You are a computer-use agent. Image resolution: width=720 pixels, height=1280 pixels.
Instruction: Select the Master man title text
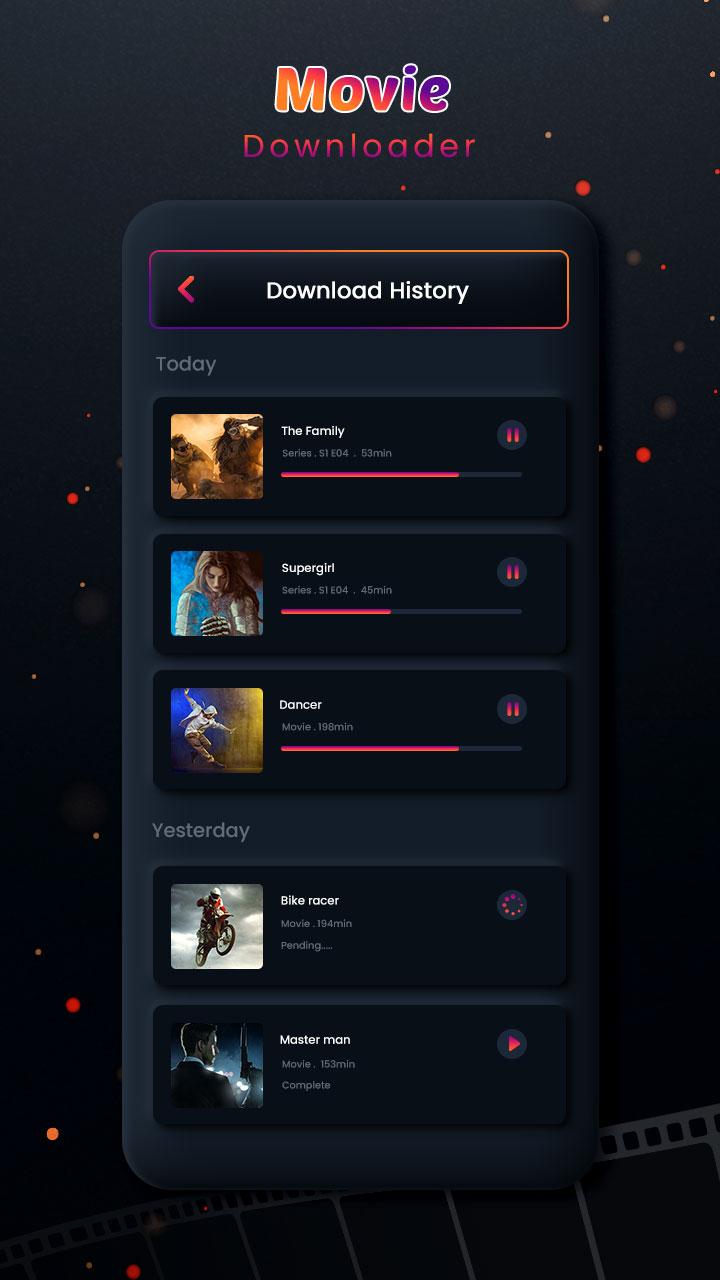click(x=315, y=1040)
